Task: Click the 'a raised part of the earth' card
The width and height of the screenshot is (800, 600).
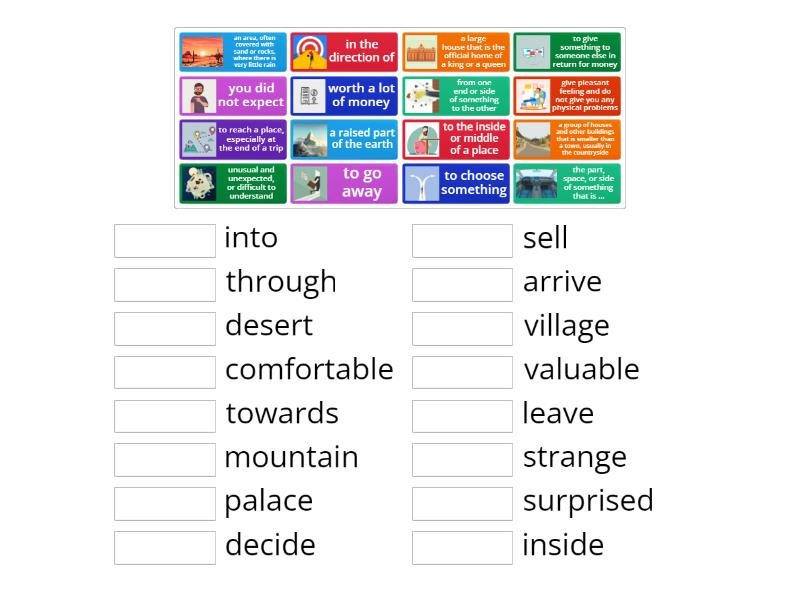Action: point(344,139)
